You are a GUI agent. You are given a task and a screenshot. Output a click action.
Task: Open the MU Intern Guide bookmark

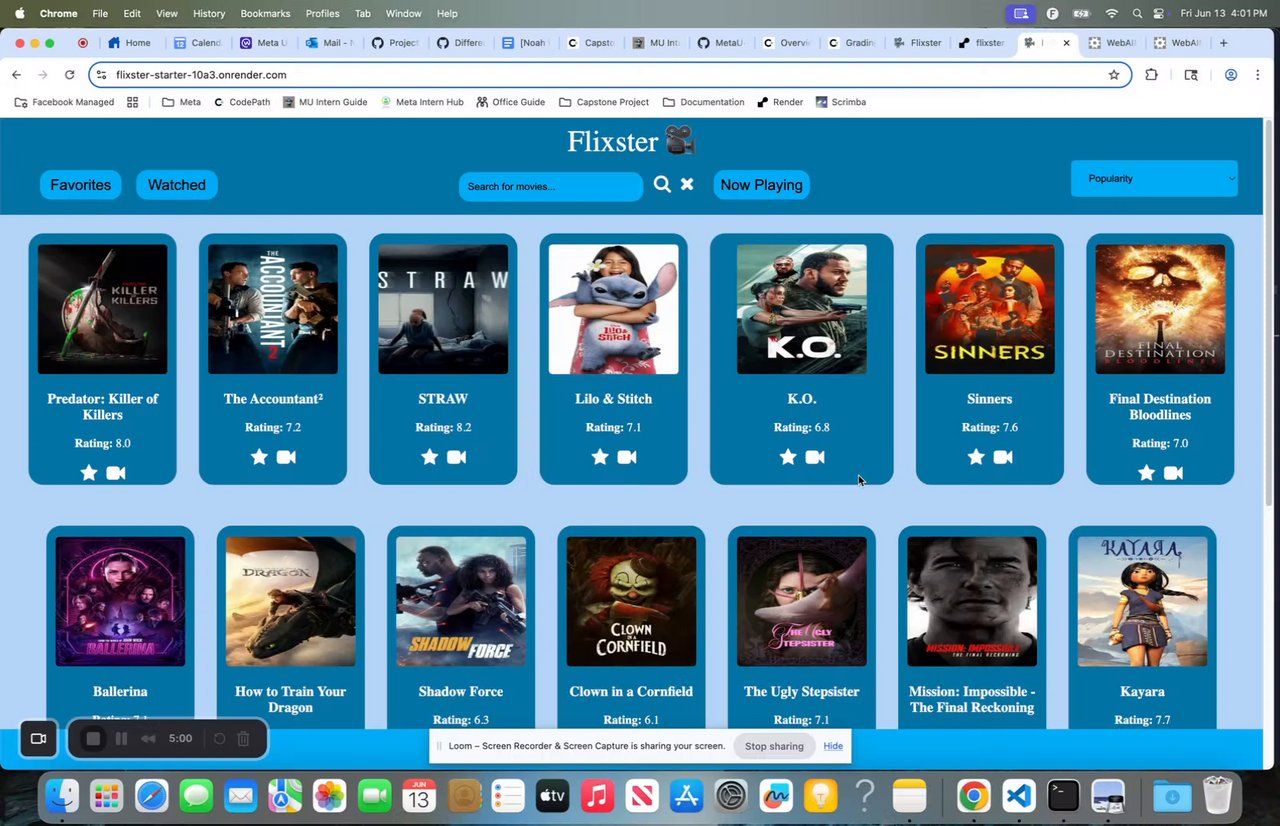click(325, 102)
